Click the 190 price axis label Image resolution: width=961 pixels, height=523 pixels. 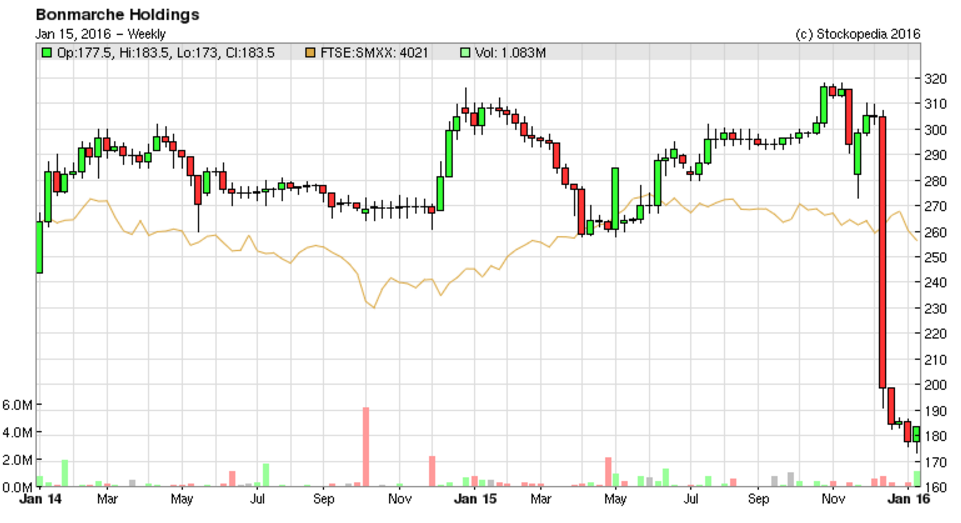(936, 411)
